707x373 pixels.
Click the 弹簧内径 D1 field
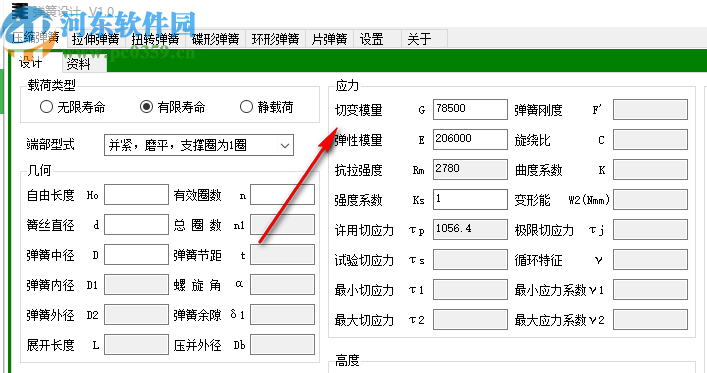click(137, 285)
